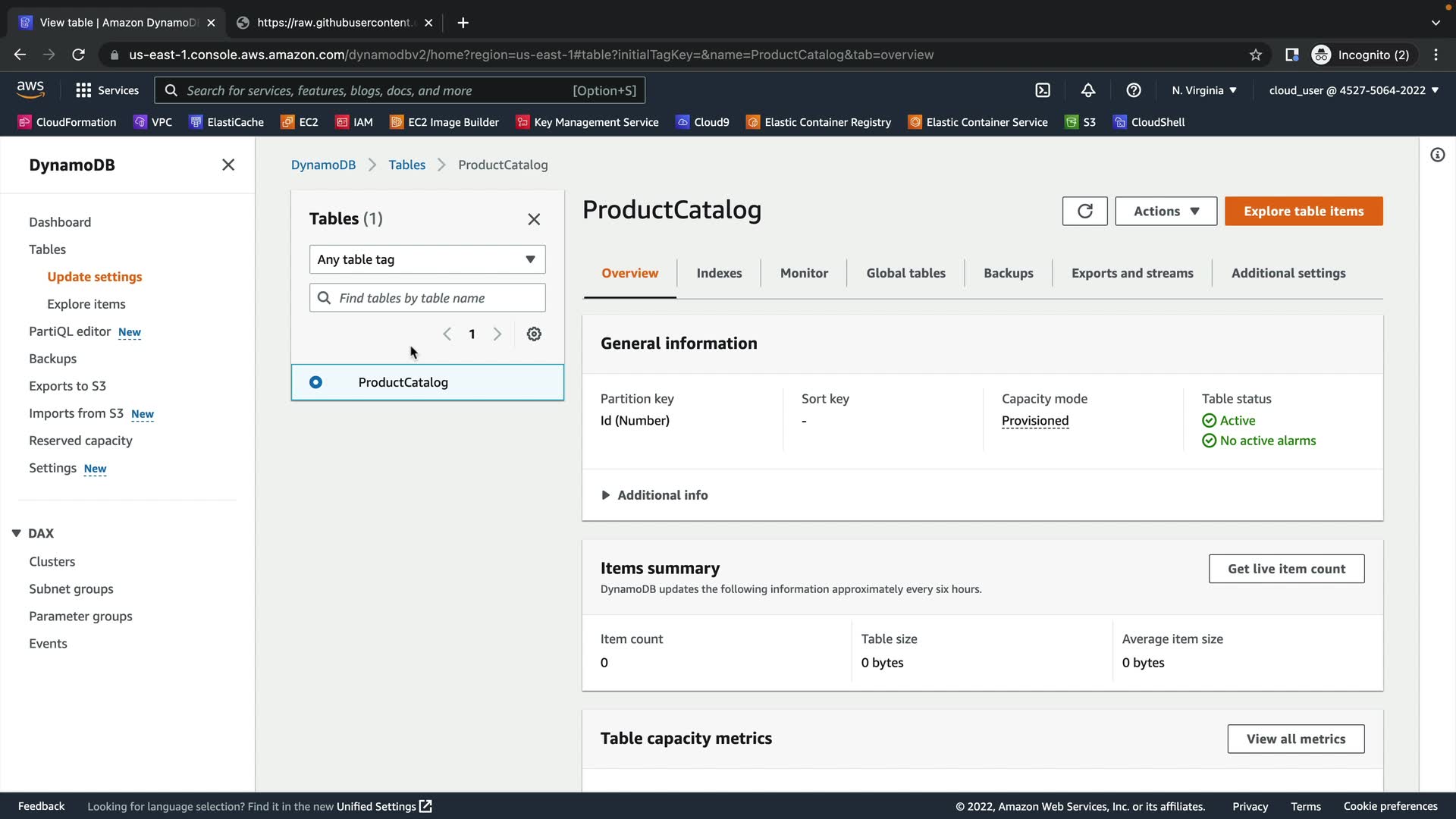Collapse the DAX navigation section
This screenshot has height=819, width=1456.
(x=17, y=533)
